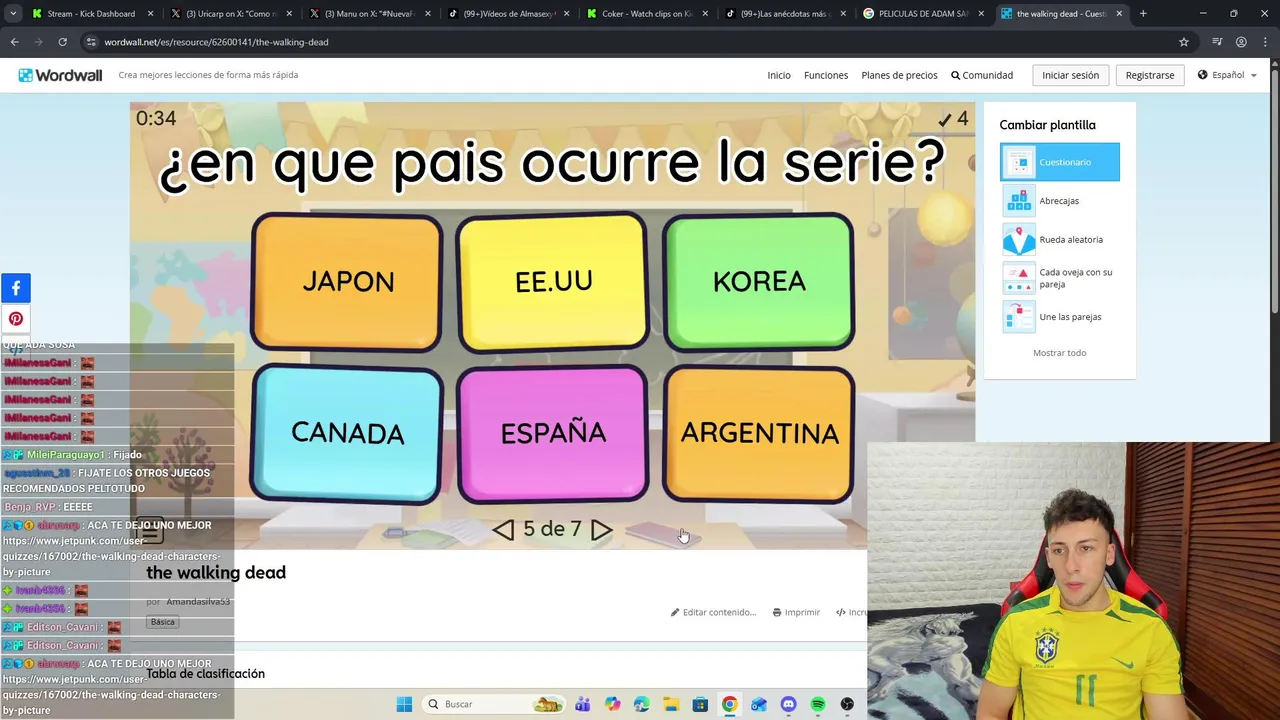Select the EE.UU answer tile

pyautogui.click(x=553, y=282)
